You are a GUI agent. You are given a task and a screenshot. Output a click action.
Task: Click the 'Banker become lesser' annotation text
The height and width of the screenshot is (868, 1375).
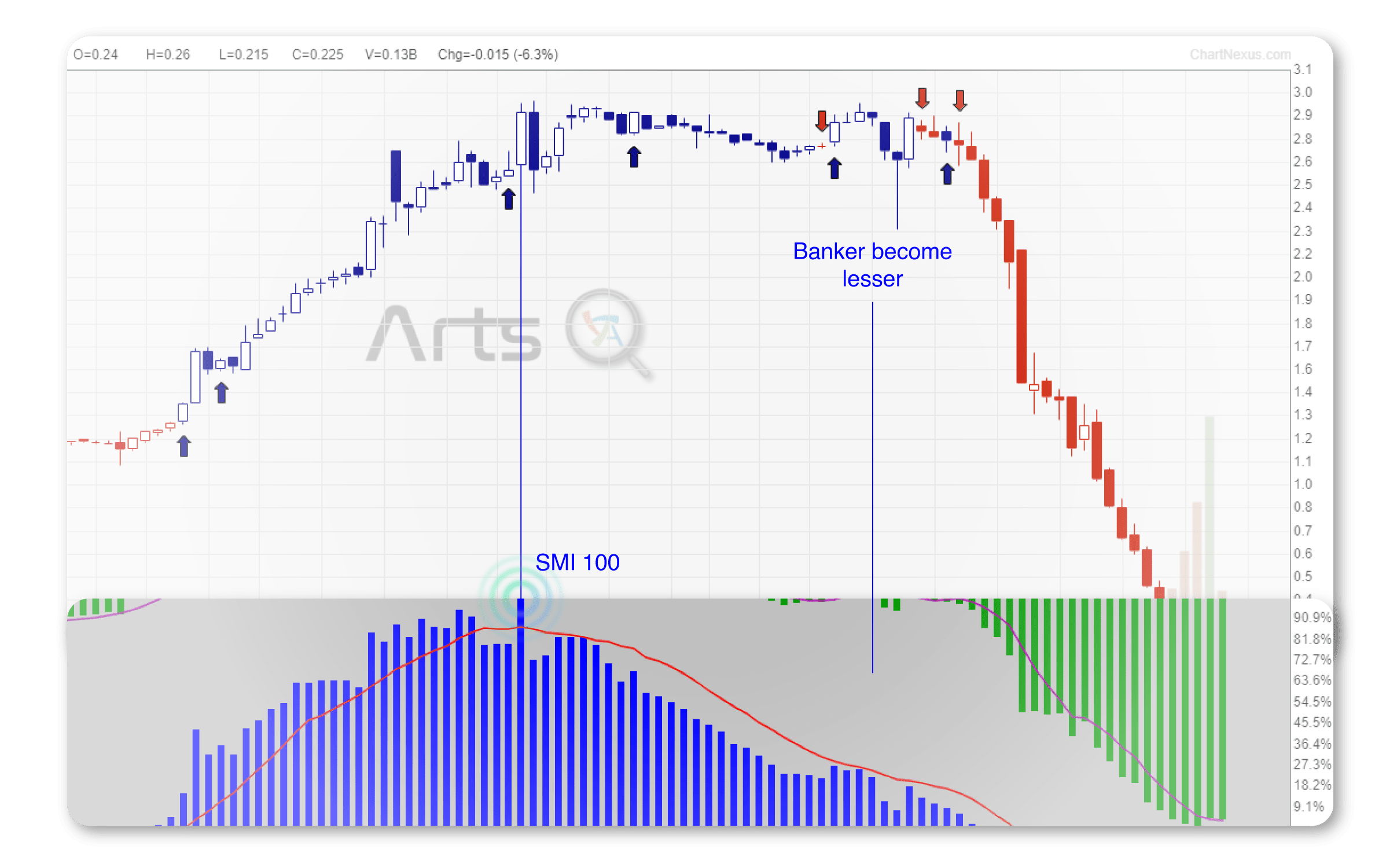(872, 265)
